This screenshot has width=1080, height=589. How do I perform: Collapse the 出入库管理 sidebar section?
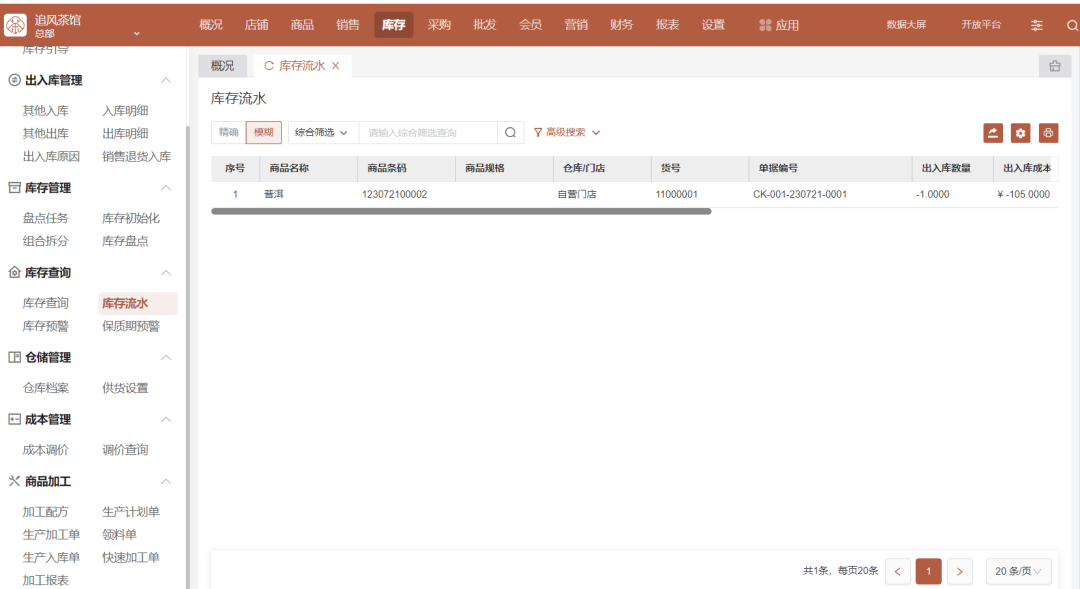coord(166,80)
